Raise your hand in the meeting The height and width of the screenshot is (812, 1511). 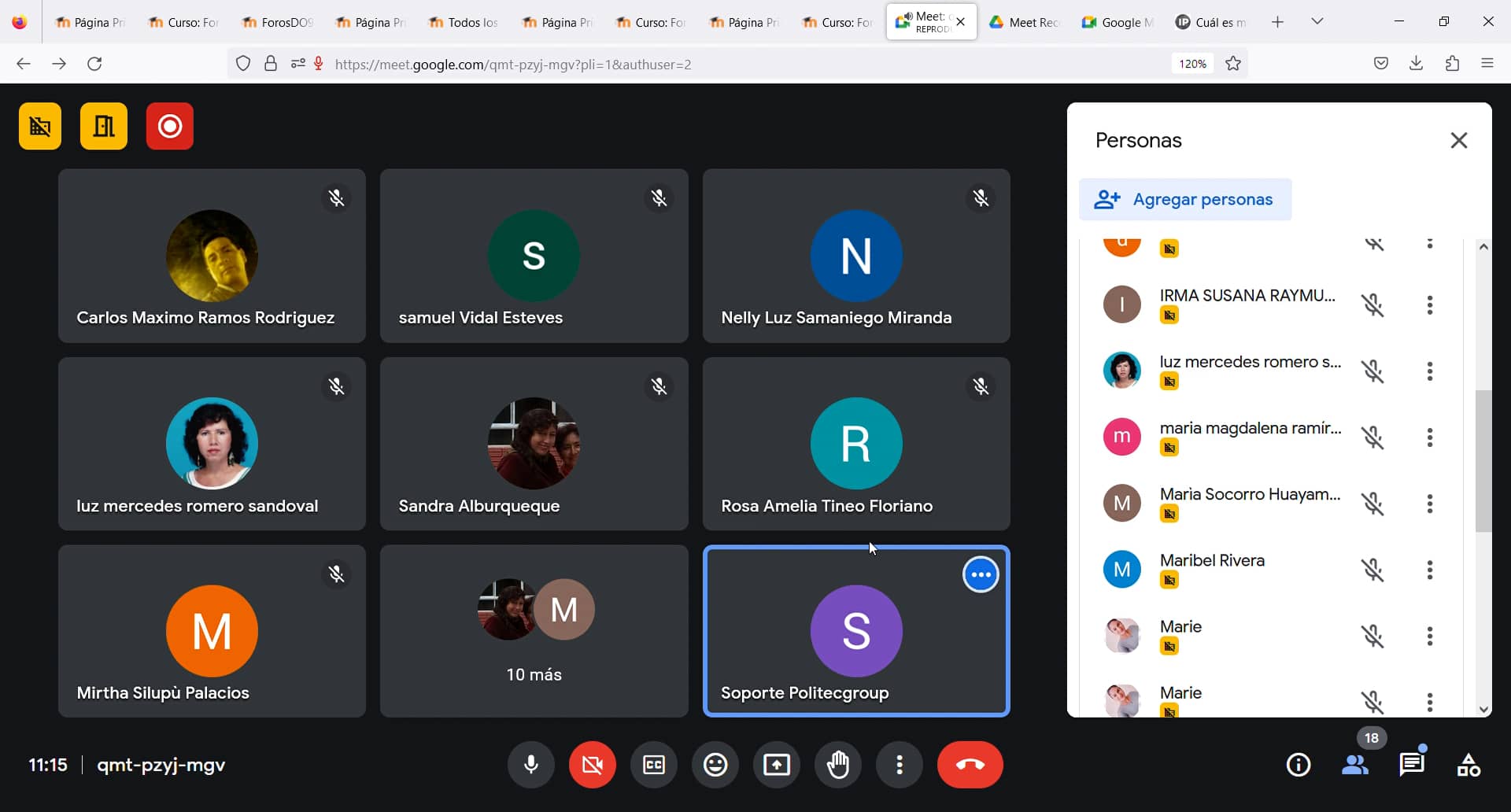click(x=838, y=764)
